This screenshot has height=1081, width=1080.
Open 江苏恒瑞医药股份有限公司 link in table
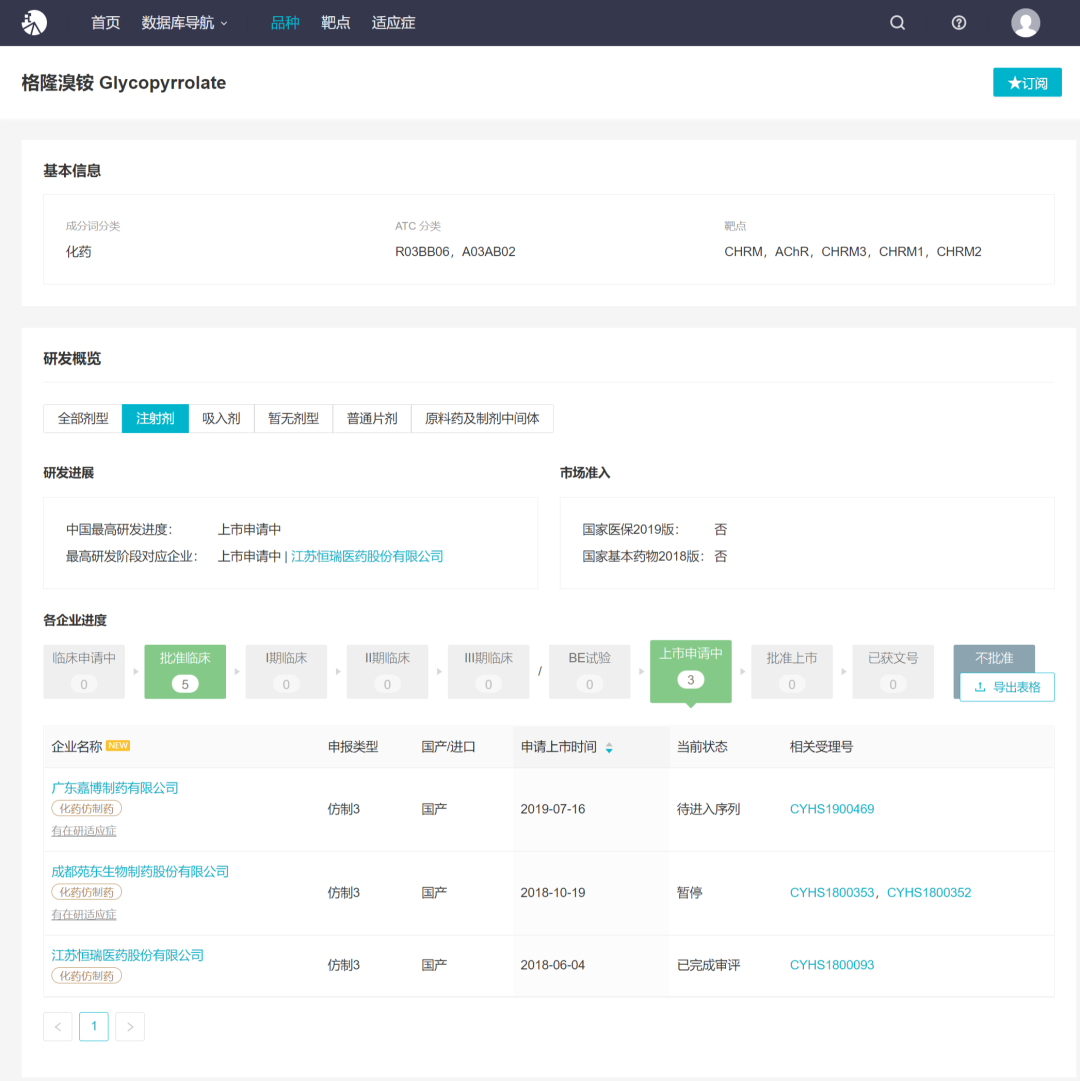coord(128,955)
